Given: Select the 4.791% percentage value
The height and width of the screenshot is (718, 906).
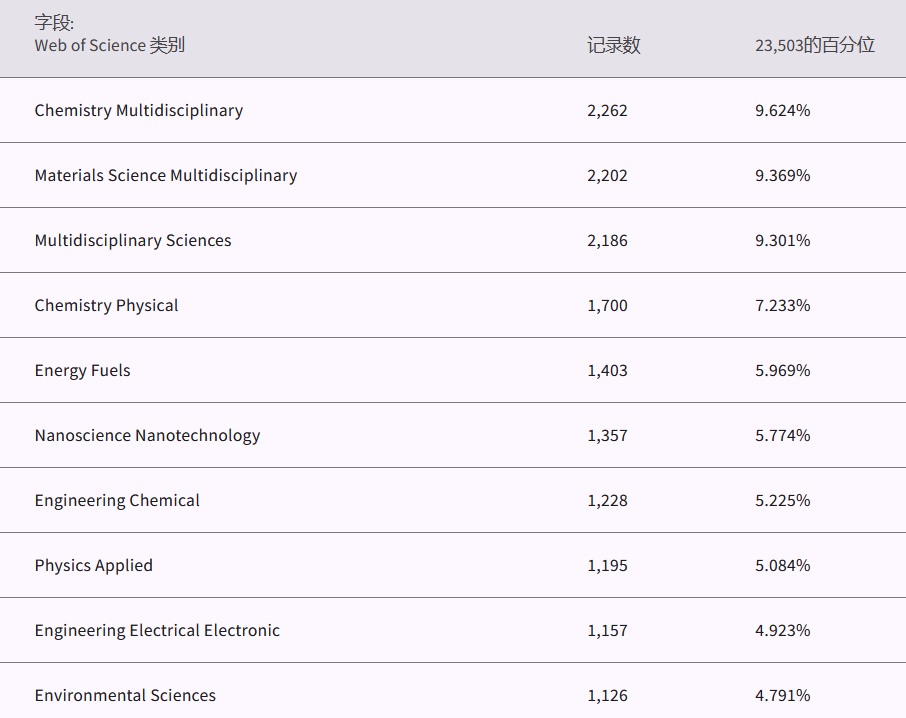Looking at the screenshot, I should coord(782,695).
